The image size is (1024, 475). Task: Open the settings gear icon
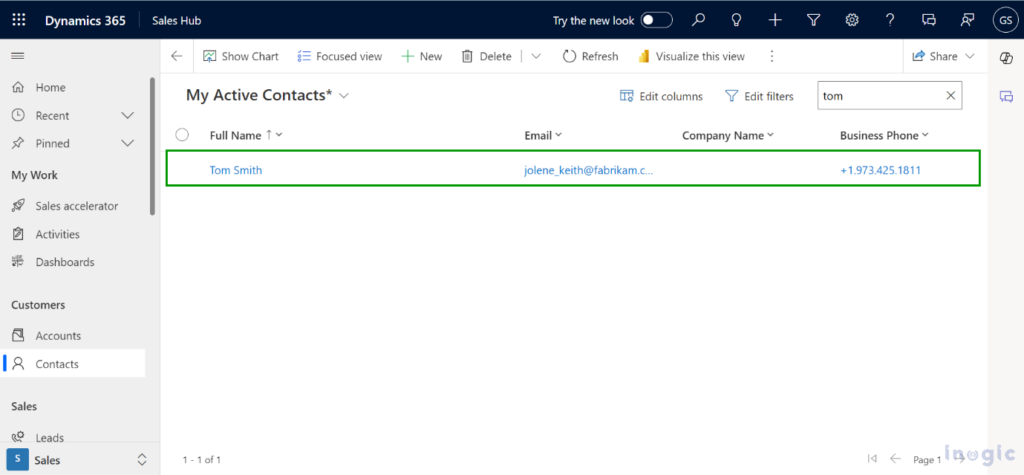[x=852, y=20]
